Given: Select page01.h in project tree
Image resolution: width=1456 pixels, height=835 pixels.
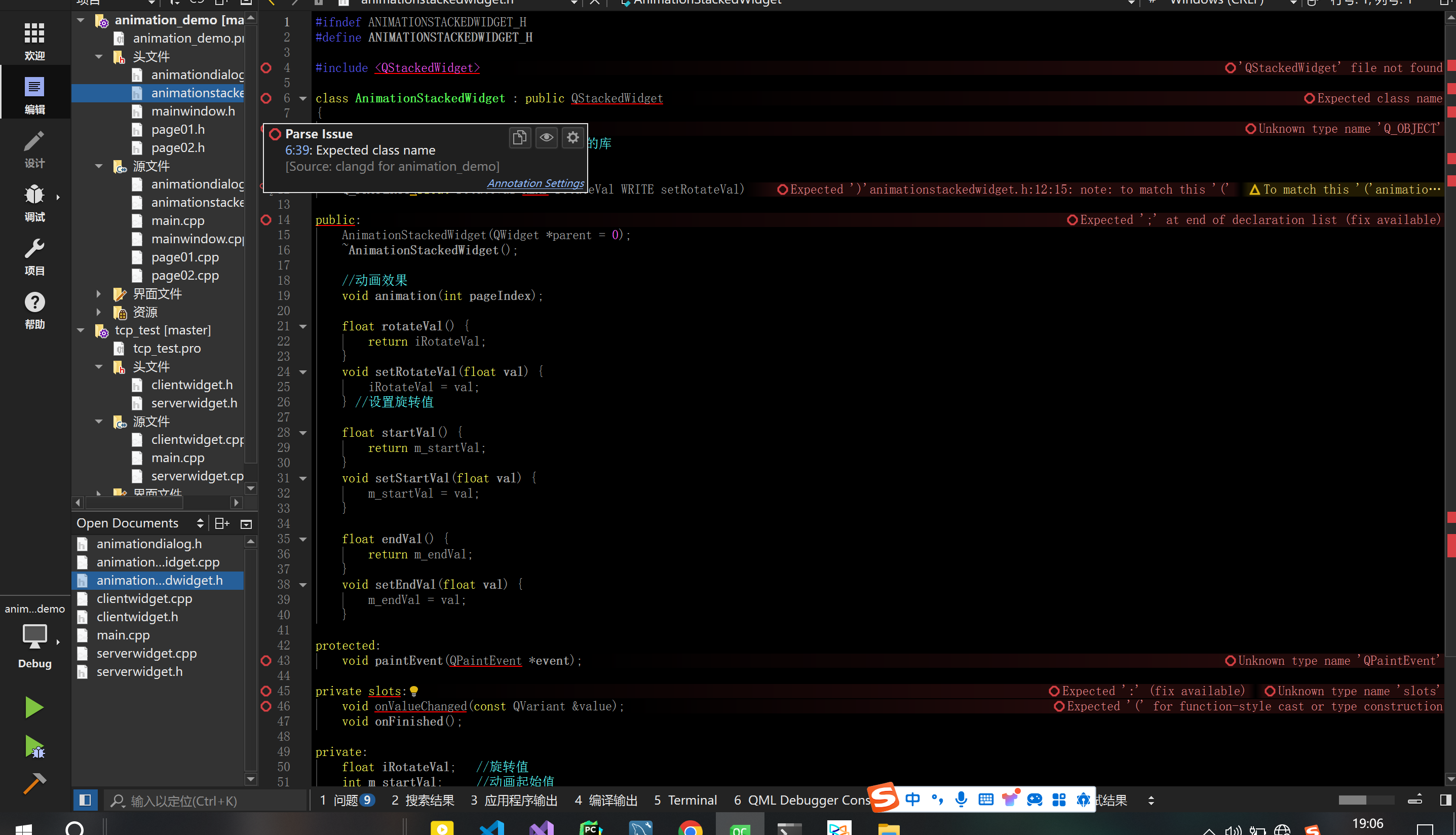Looking at the screenshot, I should click(x=178, y=130).
